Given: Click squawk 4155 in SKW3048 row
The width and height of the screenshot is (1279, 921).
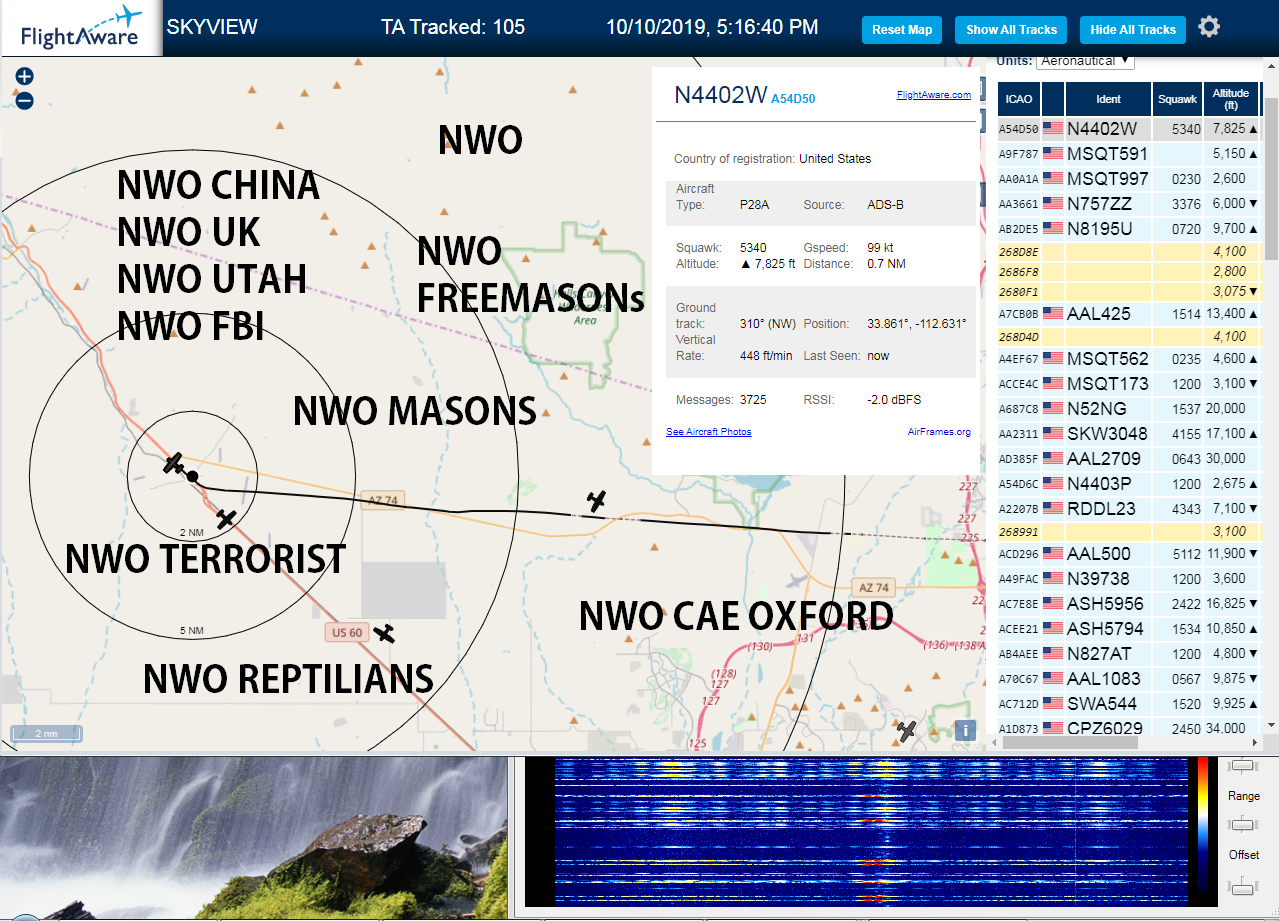Looking at the screenshot, I should pos(1185,434).
